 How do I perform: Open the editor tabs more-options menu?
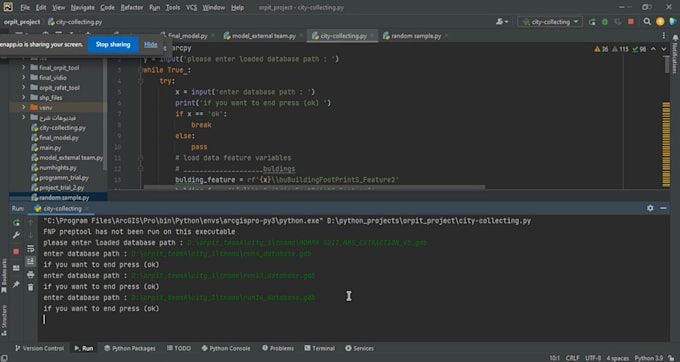pos(664,36)
